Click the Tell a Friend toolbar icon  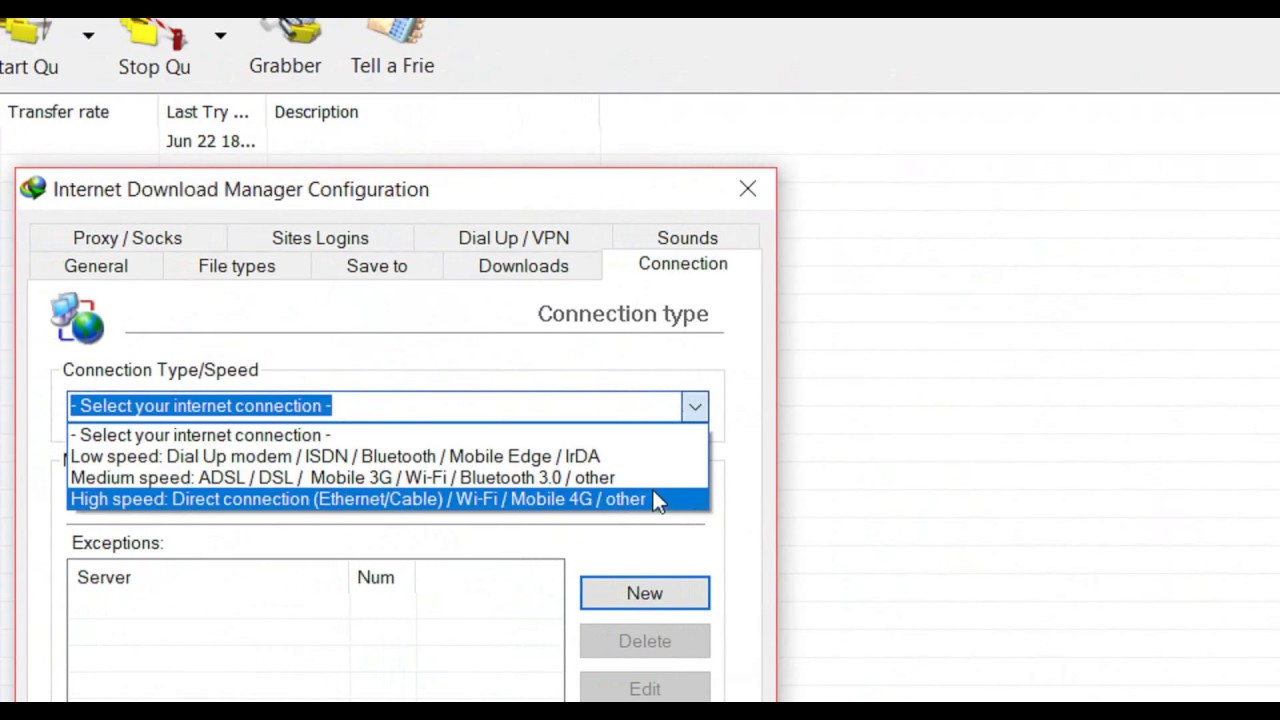click(x=396, y=34)
